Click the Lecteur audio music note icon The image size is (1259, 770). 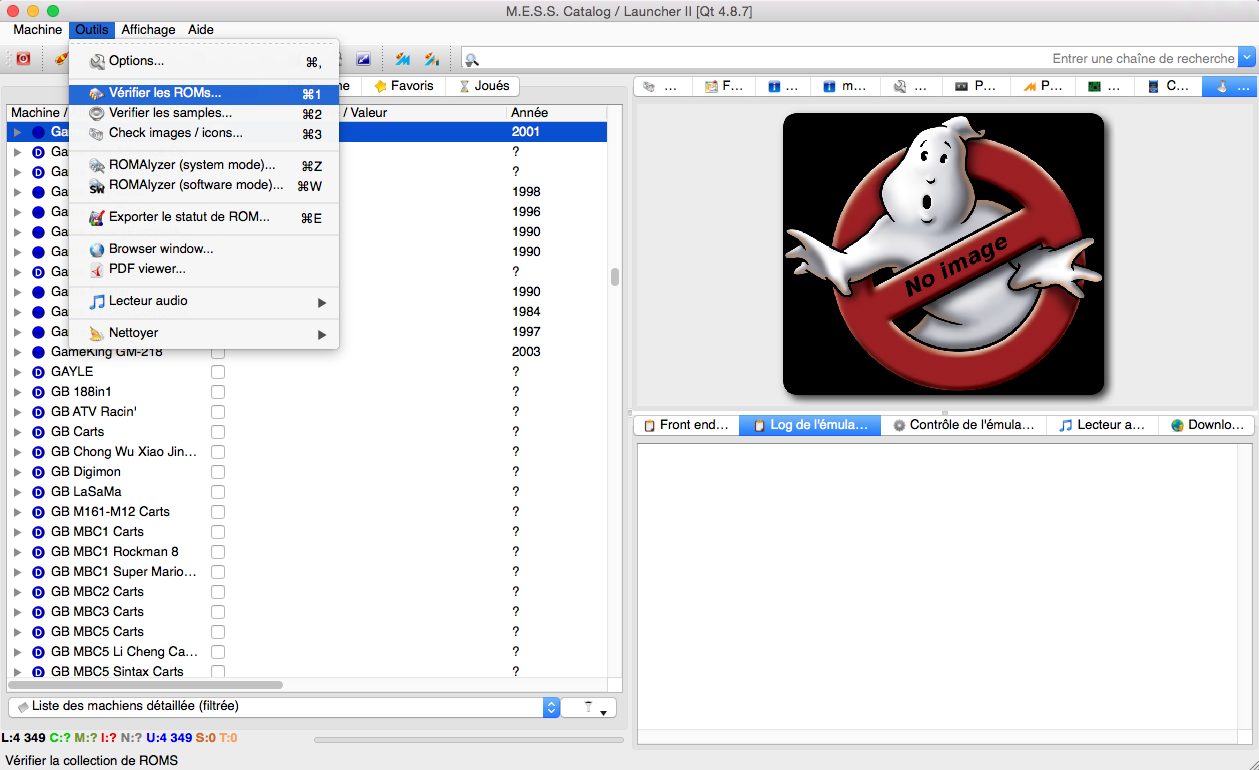[x=97, y=301]
